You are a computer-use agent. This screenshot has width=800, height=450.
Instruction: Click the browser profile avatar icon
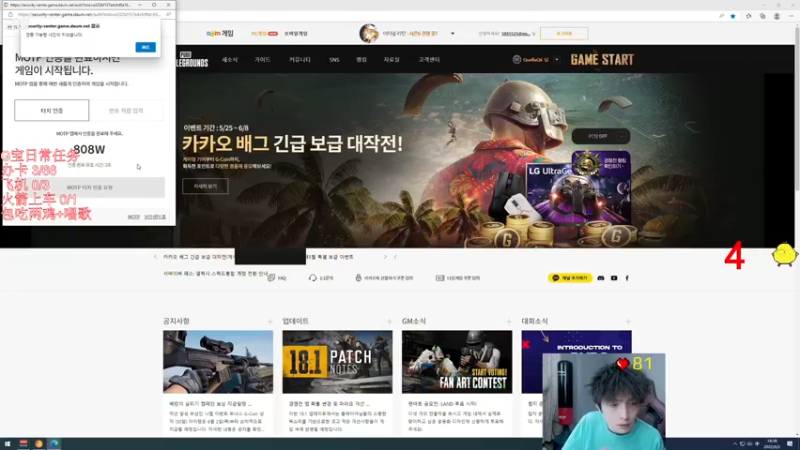[x=777, y=16]
